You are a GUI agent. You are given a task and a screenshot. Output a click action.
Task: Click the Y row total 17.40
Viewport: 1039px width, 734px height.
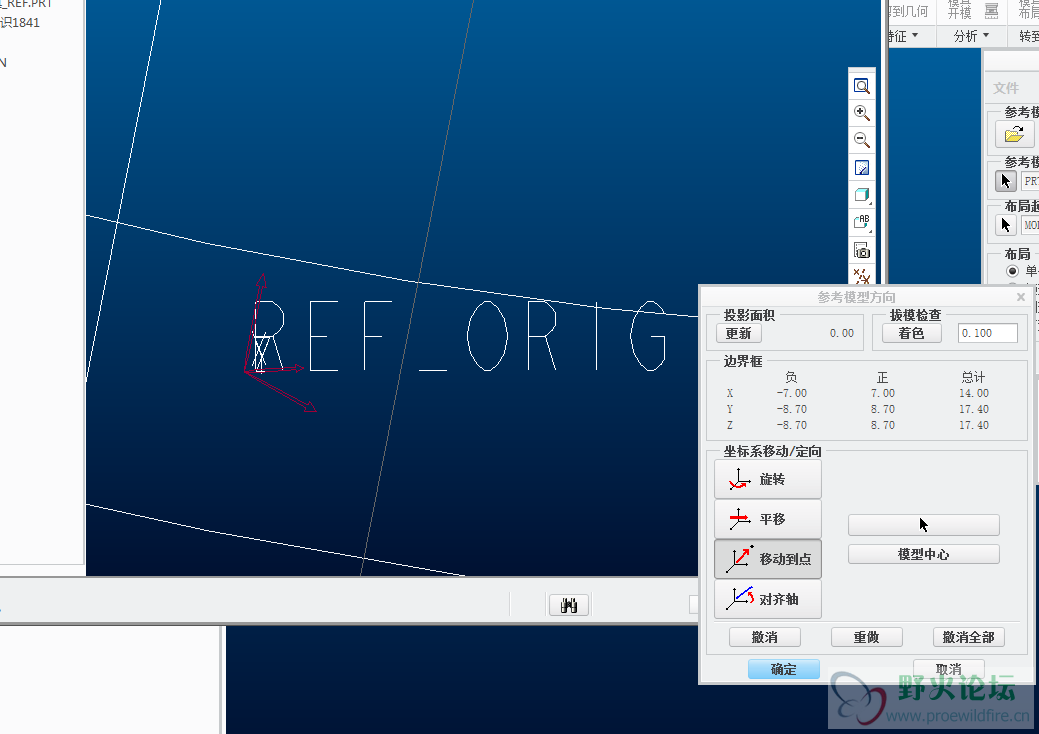pos(973,409)
